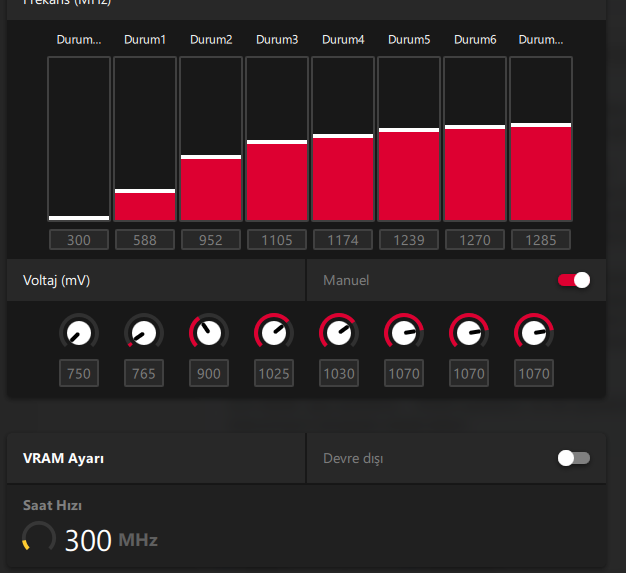Select the 1030 voltage input field
626x573 pixels.
tap(339, 373)
